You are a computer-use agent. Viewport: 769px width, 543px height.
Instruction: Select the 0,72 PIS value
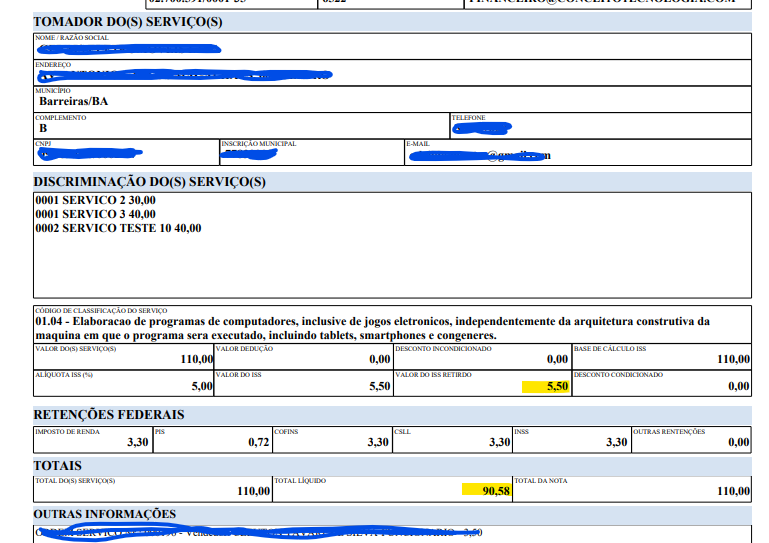tap(258, 442)
